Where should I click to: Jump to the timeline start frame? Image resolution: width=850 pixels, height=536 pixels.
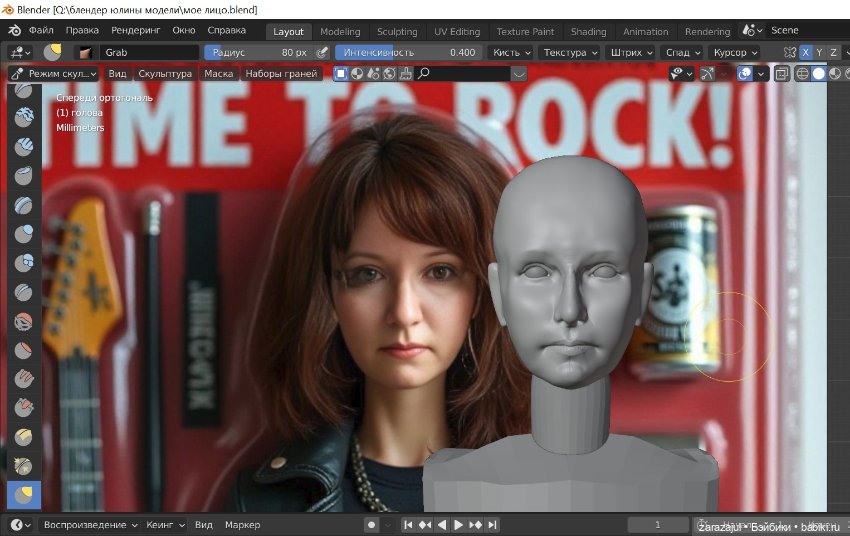pos(408,525)
